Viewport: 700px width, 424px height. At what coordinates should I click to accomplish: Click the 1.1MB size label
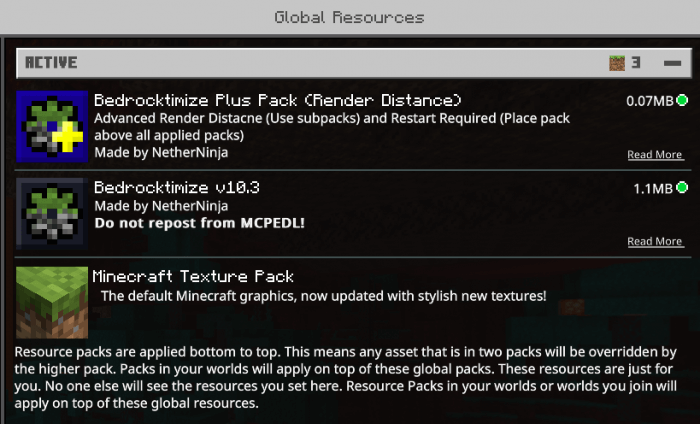[653, 188]
